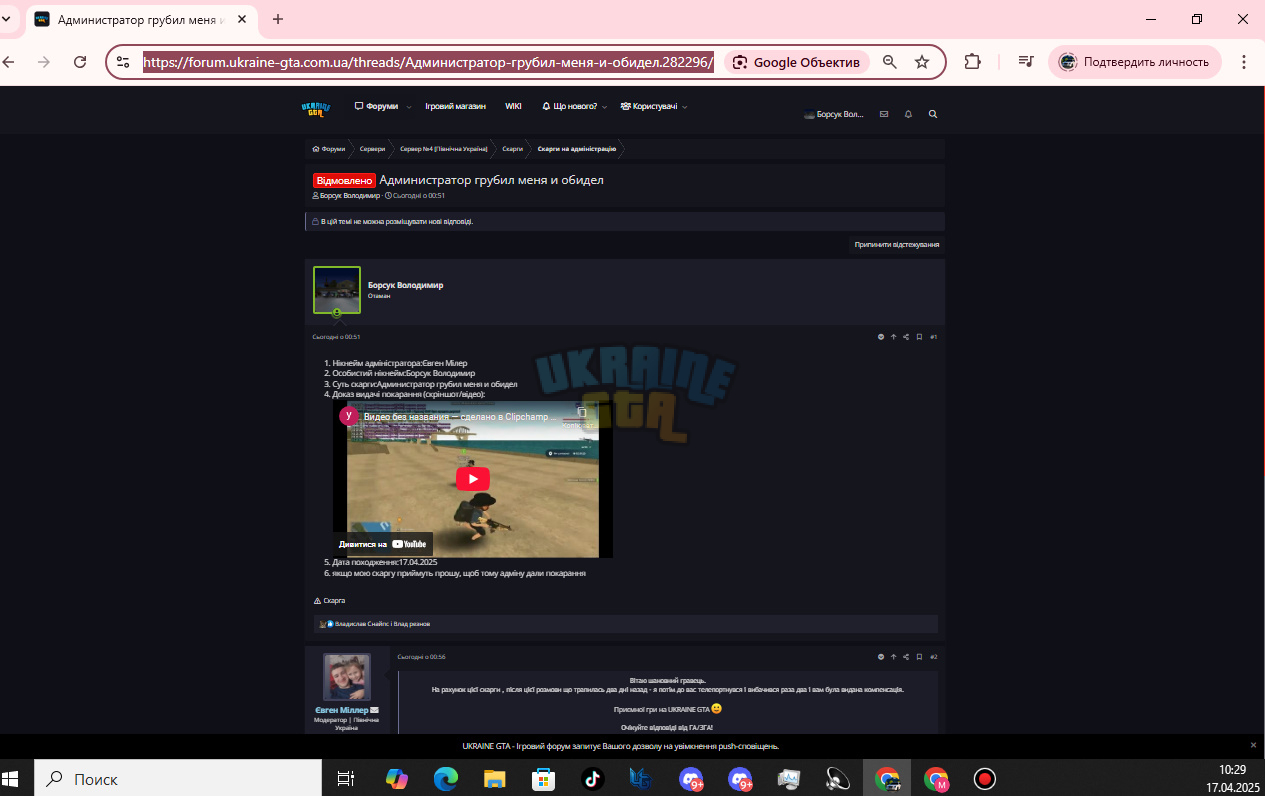Open Борсук Володимир author link under title

point(350,196)
